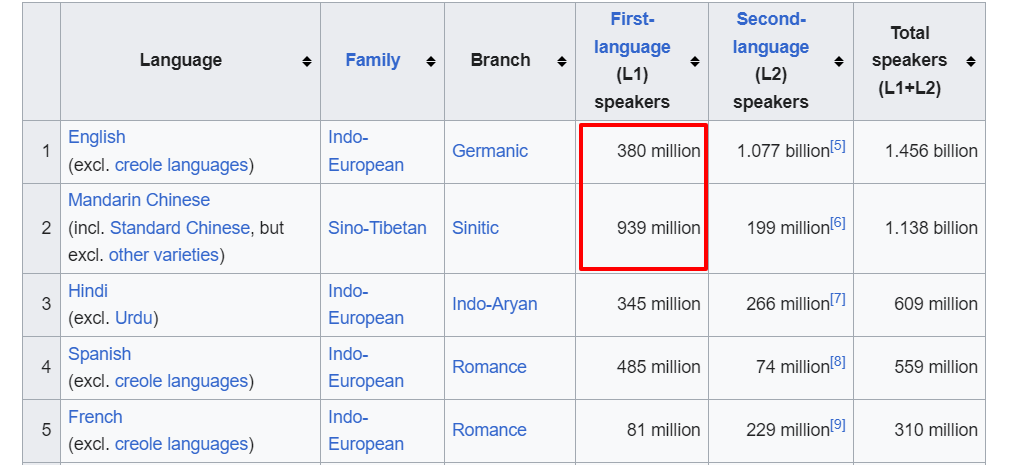The width and height of the screenshot is (1009, 465).
Task: Open the Sino-Tibetan family link
Action: [x=377, y=228]
